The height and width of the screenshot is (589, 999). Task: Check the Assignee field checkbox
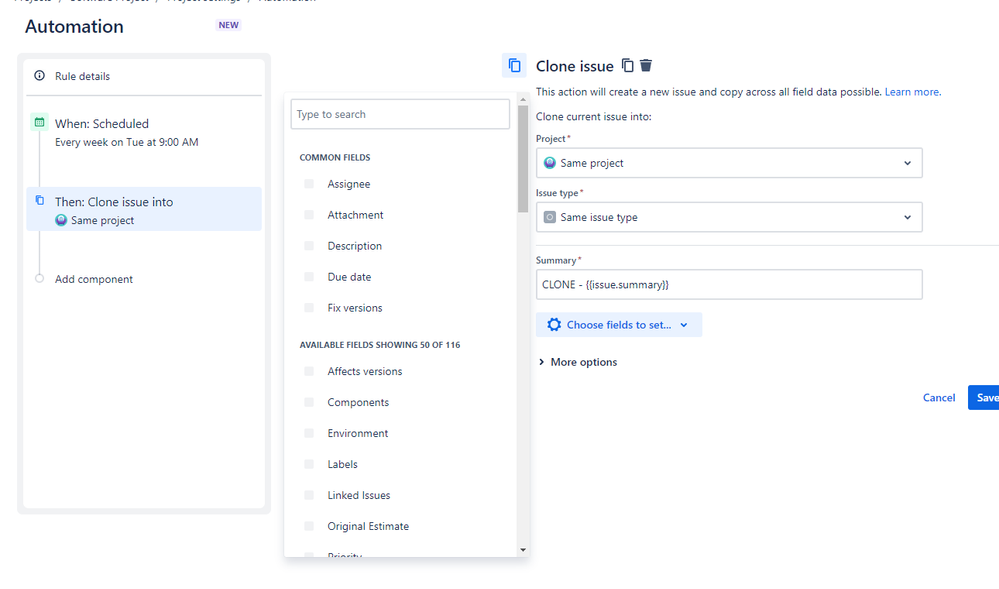(309, 184)
